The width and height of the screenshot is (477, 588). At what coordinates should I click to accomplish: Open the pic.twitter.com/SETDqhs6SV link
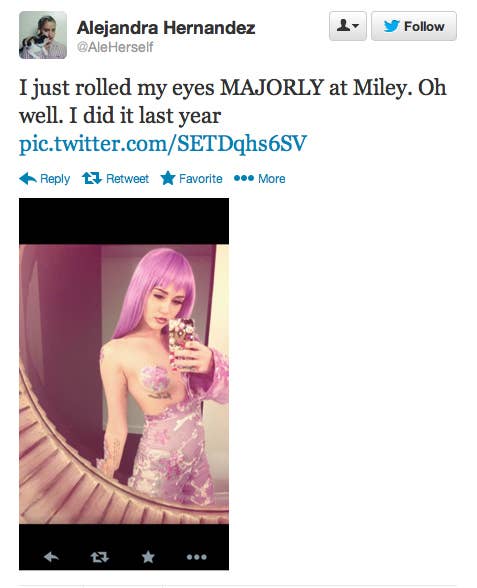click(x=163, y=144)
